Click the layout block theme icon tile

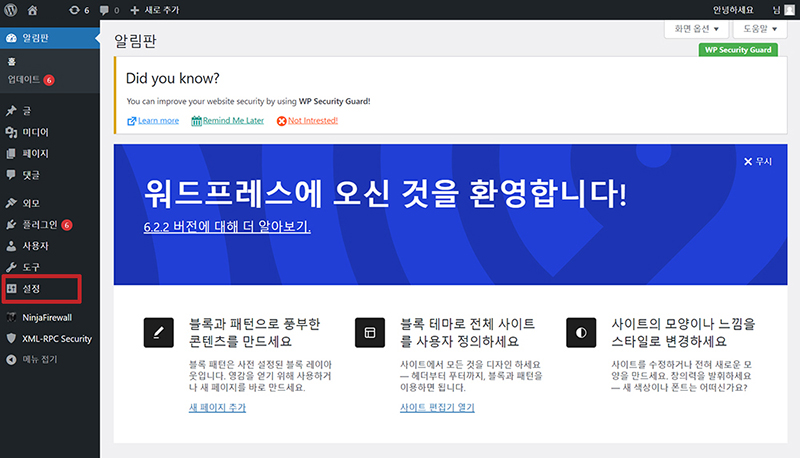click(370, 333)
